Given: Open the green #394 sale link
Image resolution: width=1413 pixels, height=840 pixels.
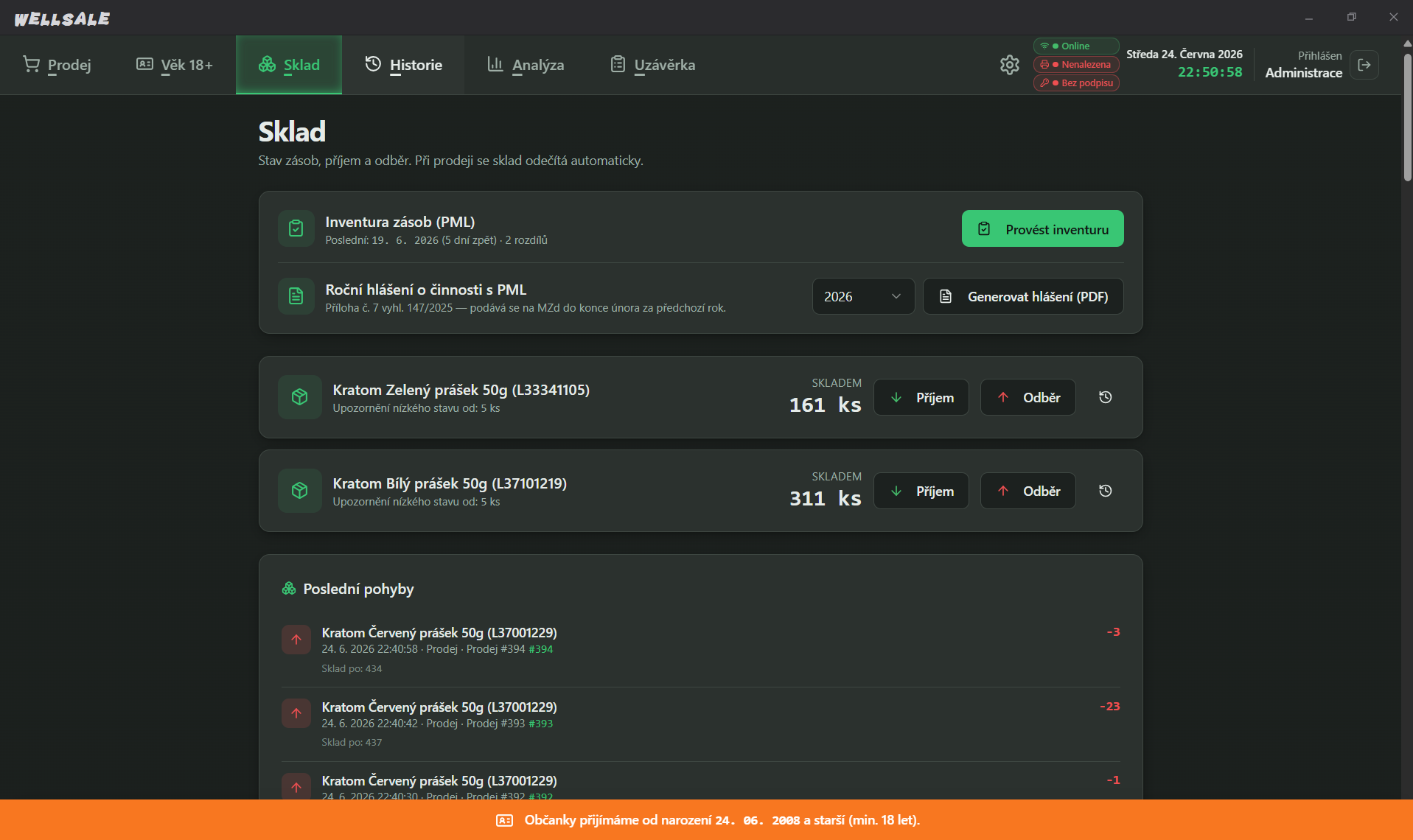Looking at the screenshot, I should (x=540, y=649).
